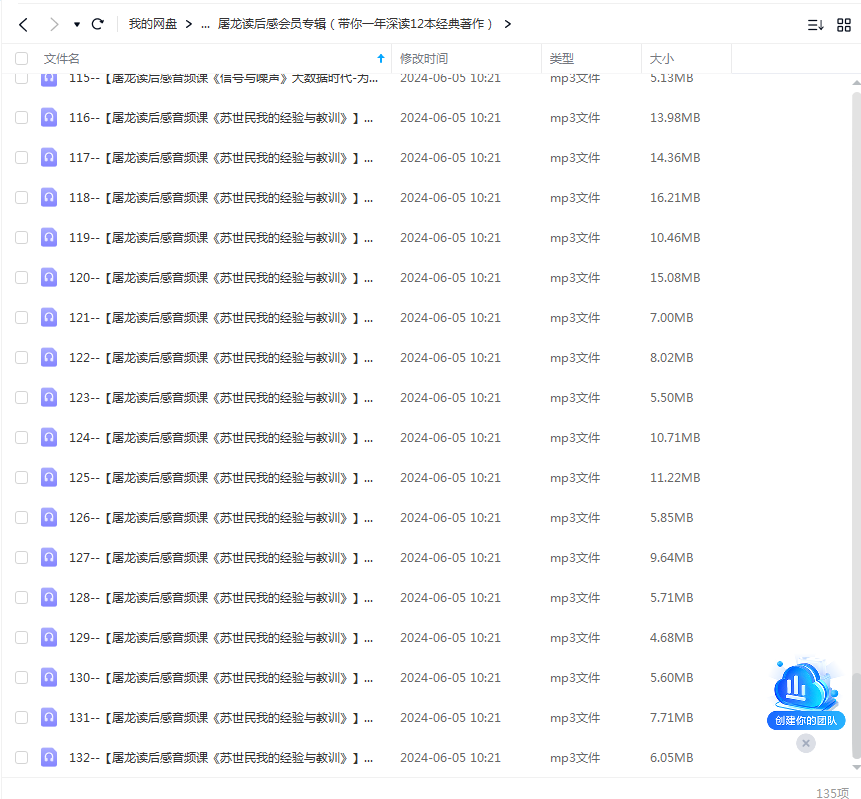Click the mp3 audio icon of file 116
The height and width of the screenshot is (799, 861).
pos(48,117)
